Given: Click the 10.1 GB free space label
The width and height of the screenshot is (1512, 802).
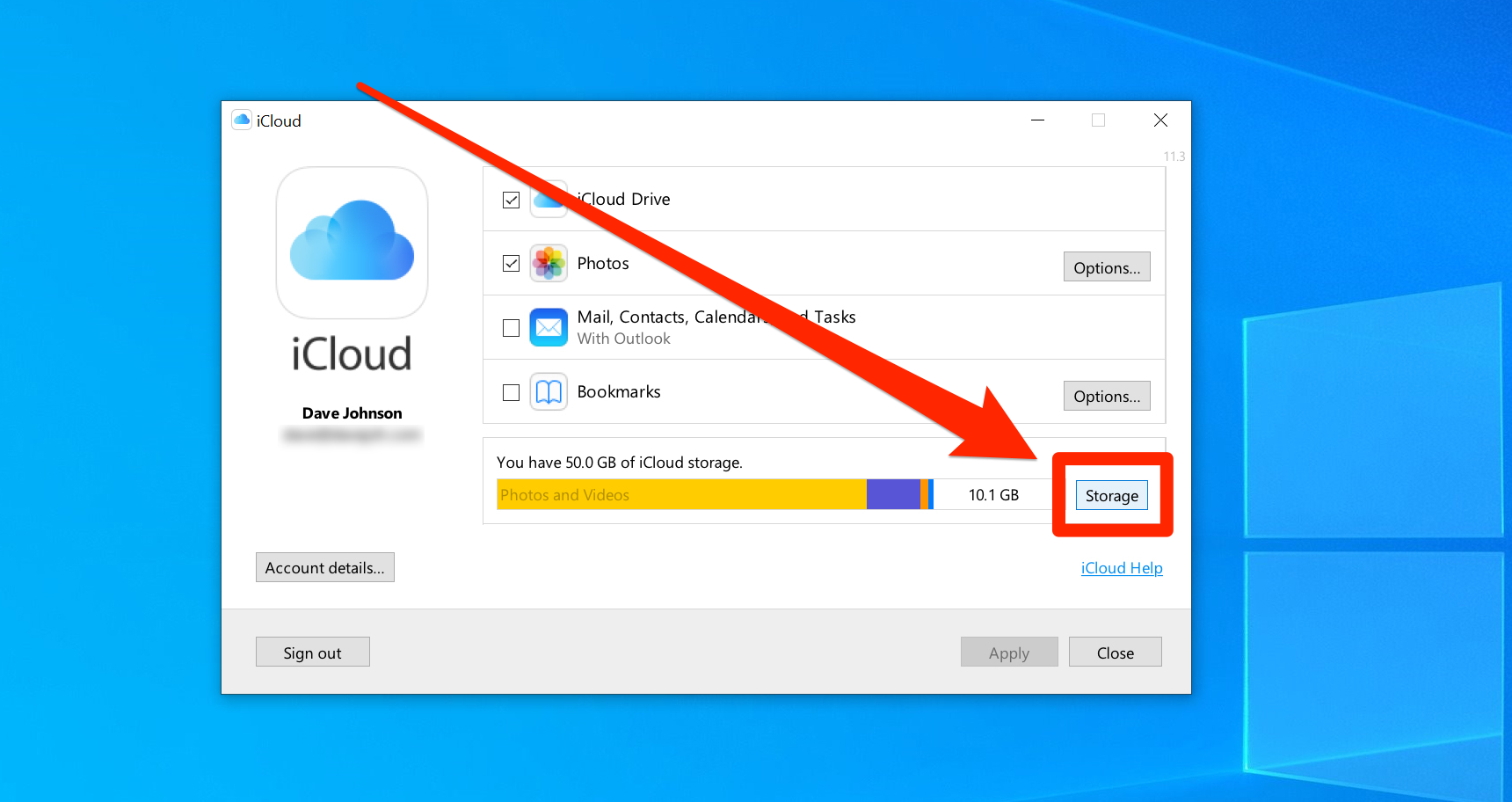Looking at the screenshot, I should (993, 495).
